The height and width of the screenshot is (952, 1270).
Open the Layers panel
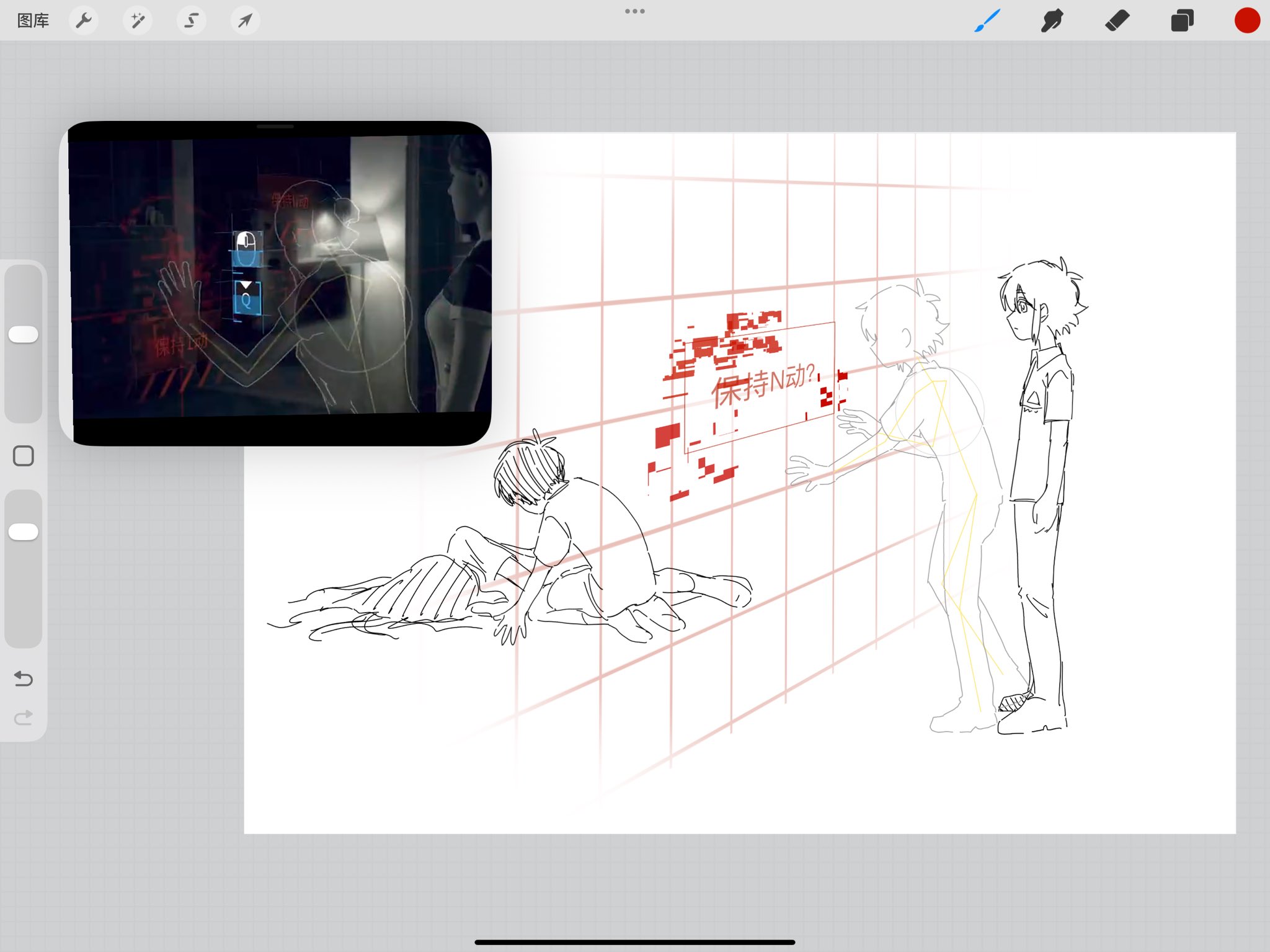click(x=1182, y=20)
